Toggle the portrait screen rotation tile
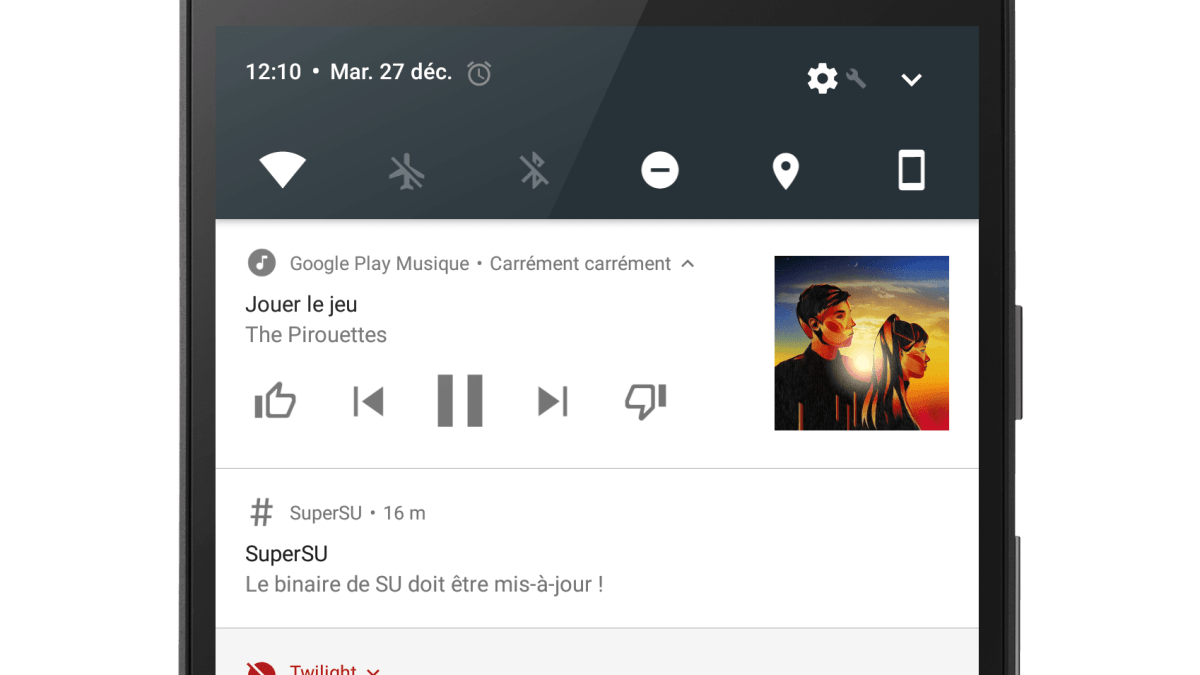The height and width of the screenshot is (675, 1200). pyautogui.click(x=911, y=171)
